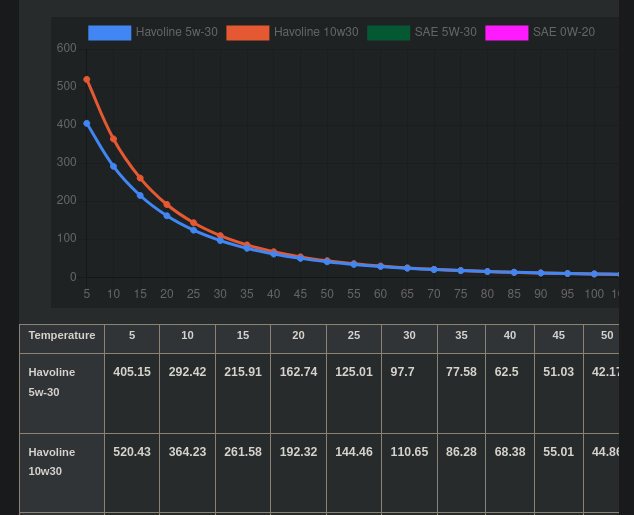634x515 pixels.
Task: Click the orange data point at temperature 15
Action: pos(140,178)
